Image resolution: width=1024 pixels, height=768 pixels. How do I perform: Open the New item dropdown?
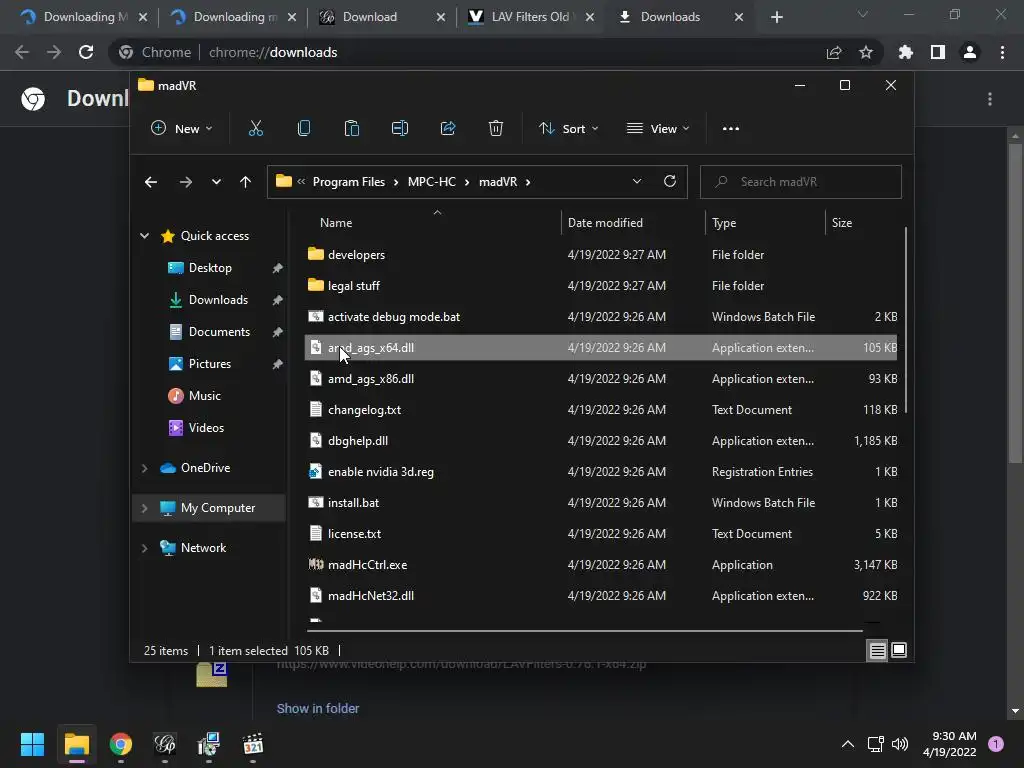point(182,129)
